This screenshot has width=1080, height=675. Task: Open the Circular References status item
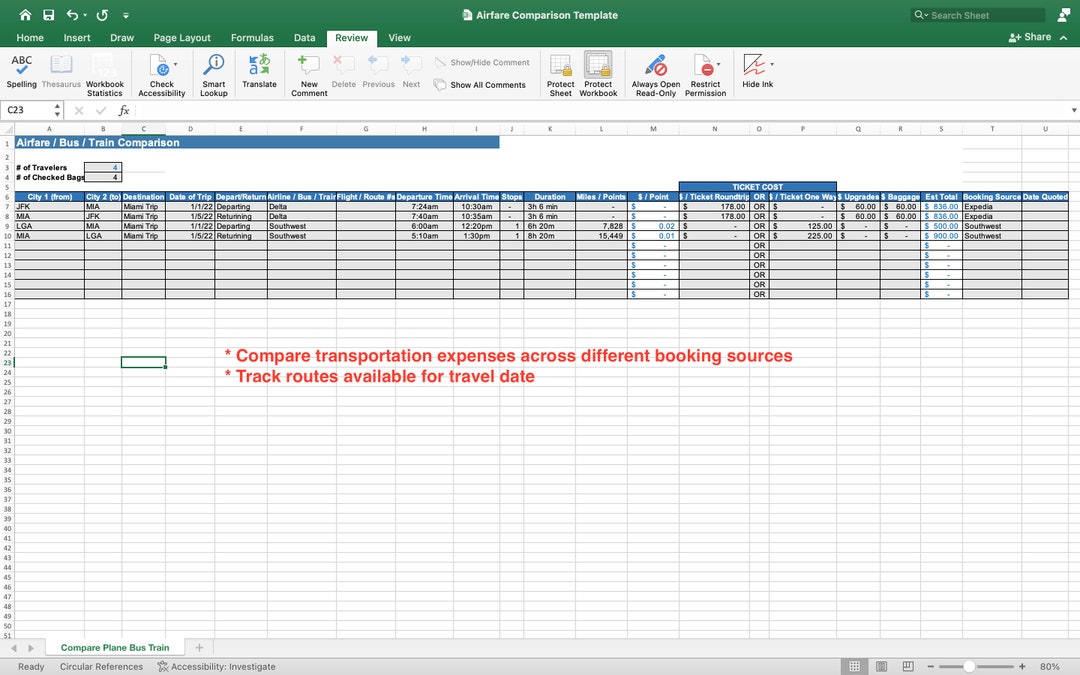click(100, 666)
